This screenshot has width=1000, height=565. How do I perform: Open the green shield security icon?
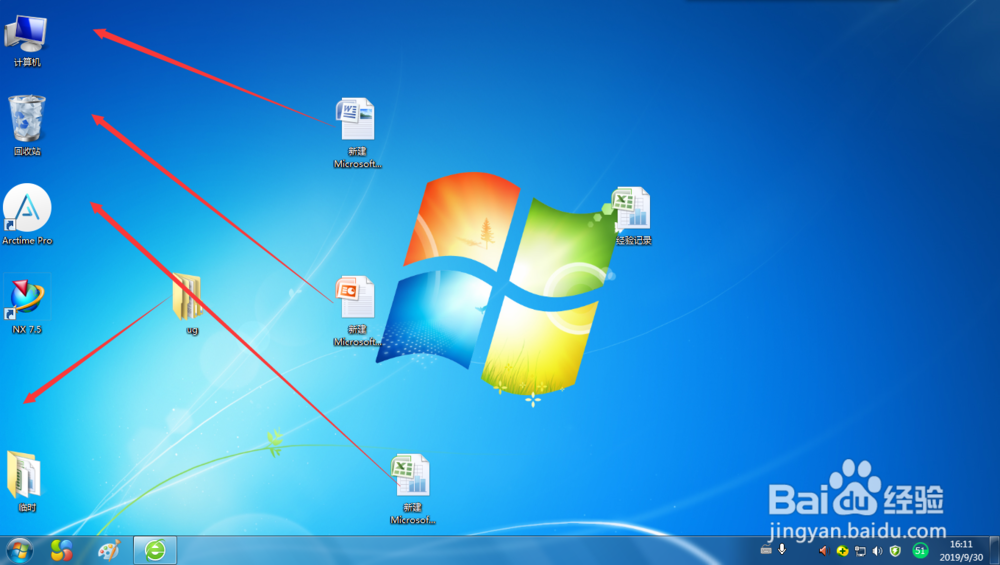(x=895, y=550)
